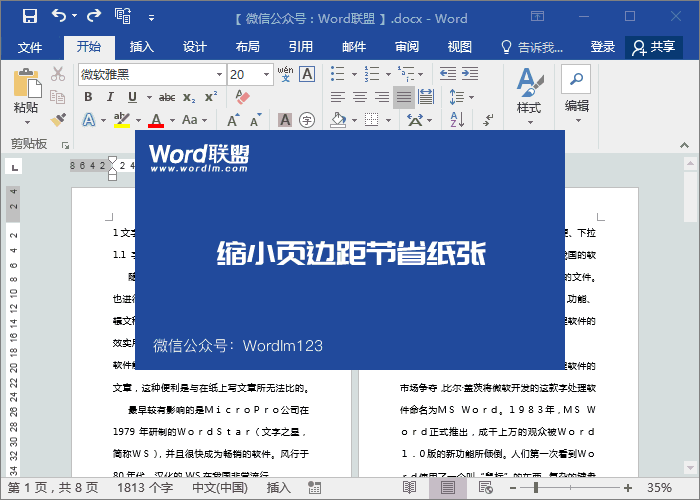Screen dimensions: 700x500
Task: Click the multilevel list icon
Action: coord(405,74)
